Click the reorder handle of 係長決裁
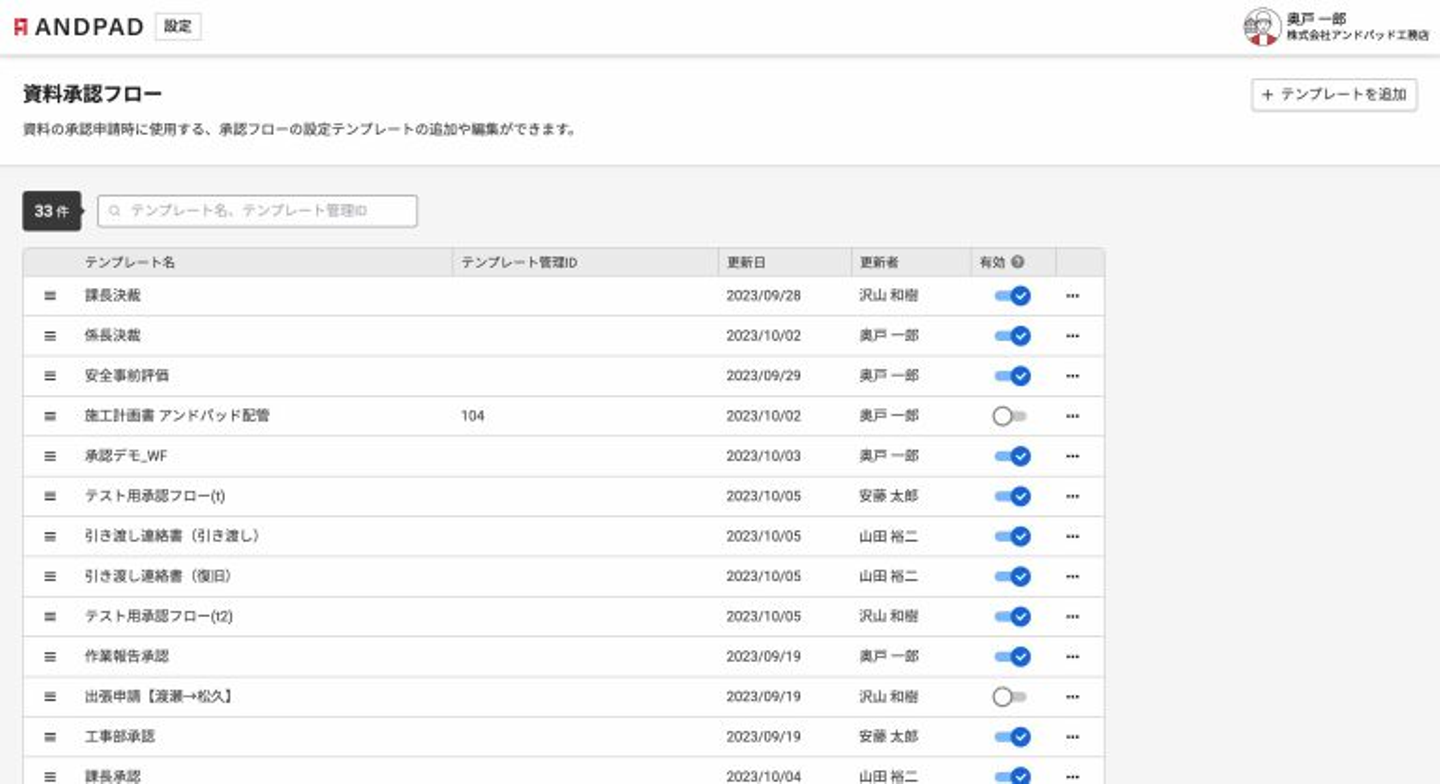The image size is (1440, 784). click(50, 336)
